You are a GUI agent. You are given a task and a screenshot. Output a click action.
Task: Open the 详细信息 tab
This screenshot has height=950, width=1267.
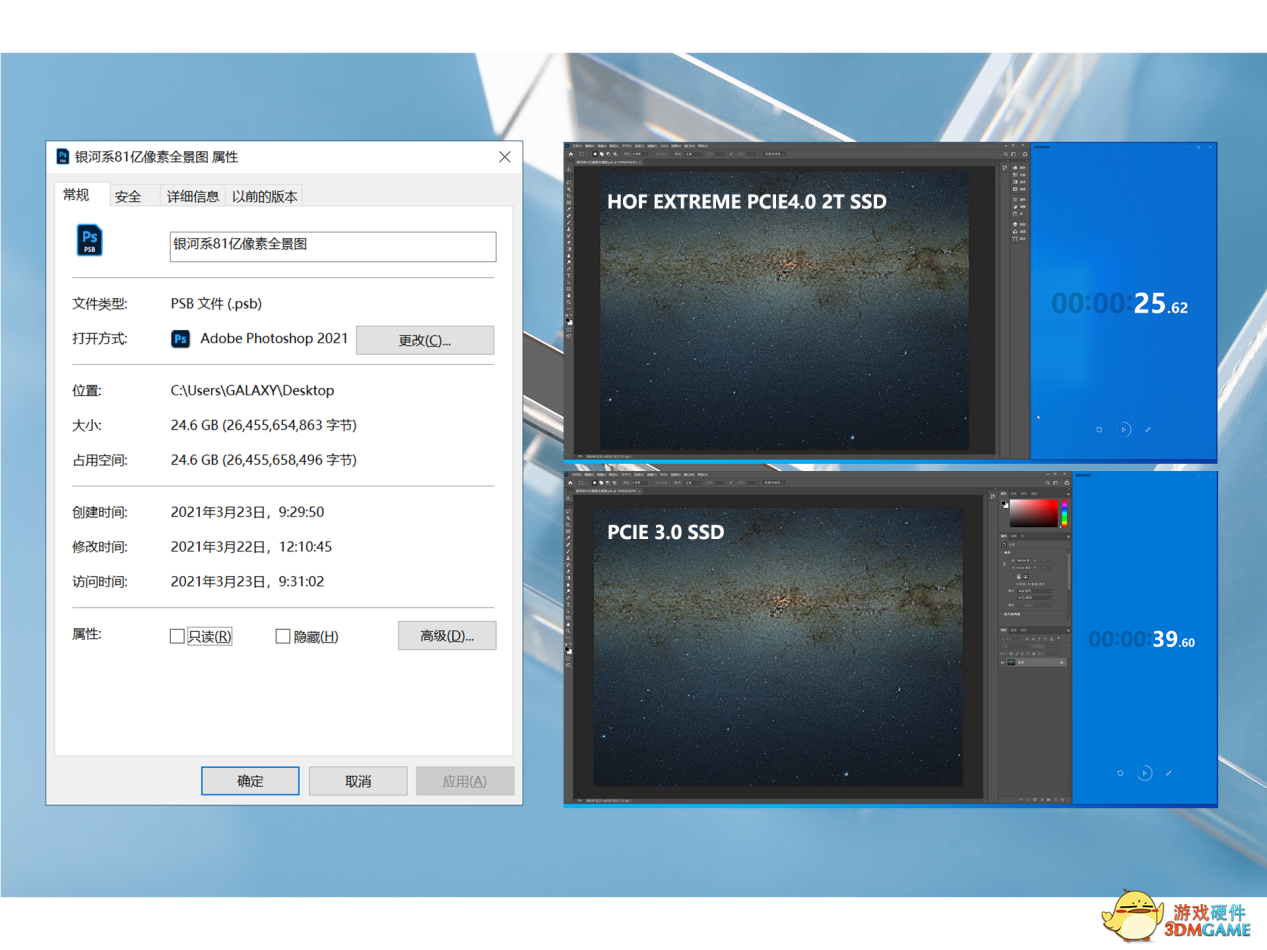point(193,196)
